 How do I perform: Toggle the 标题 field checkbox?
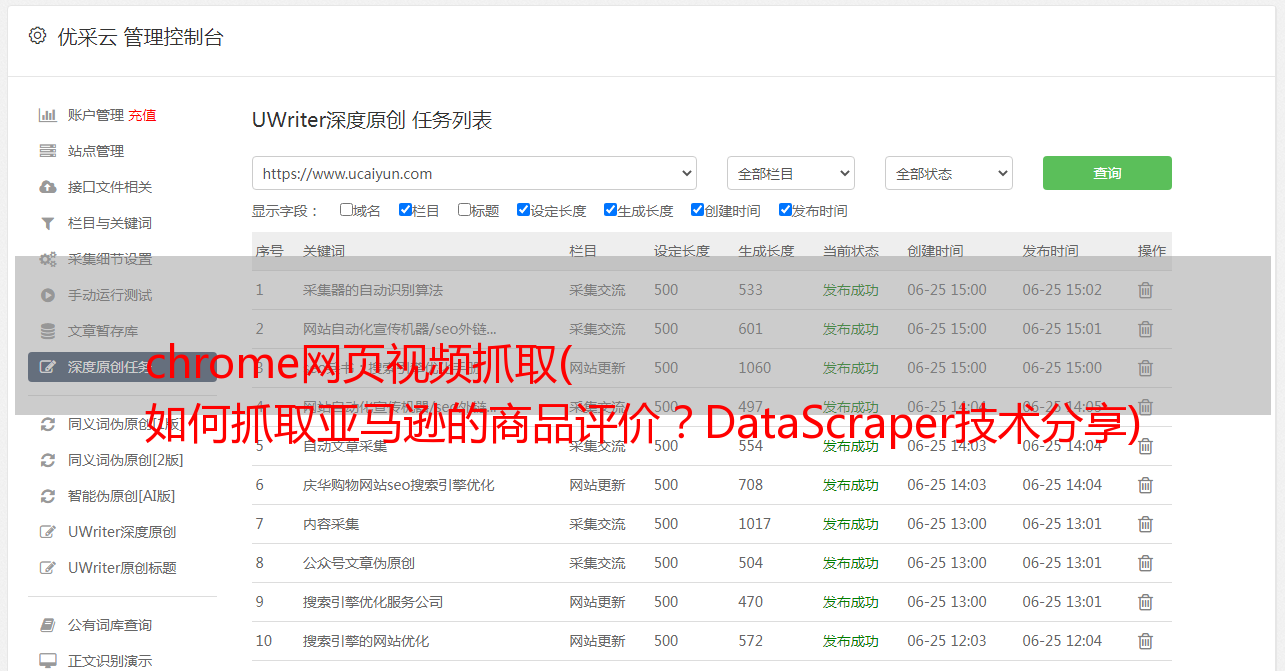click(x=464, y=210)
